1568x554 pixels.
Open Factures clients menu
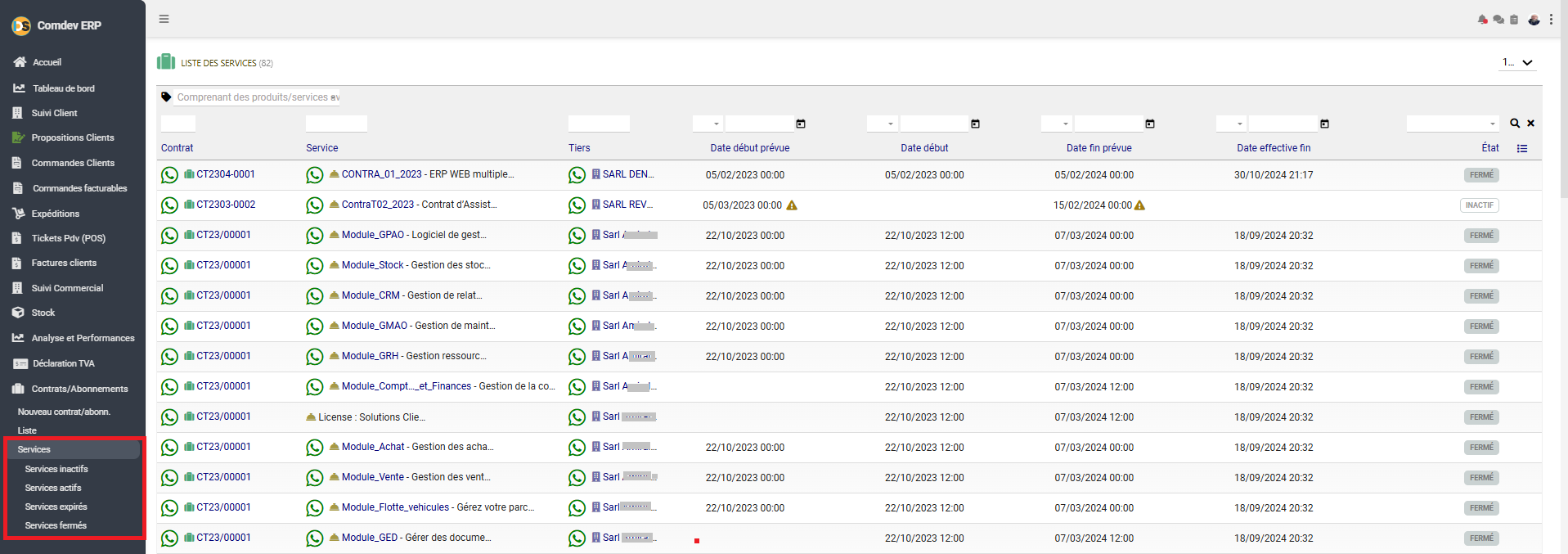[64, 263]
